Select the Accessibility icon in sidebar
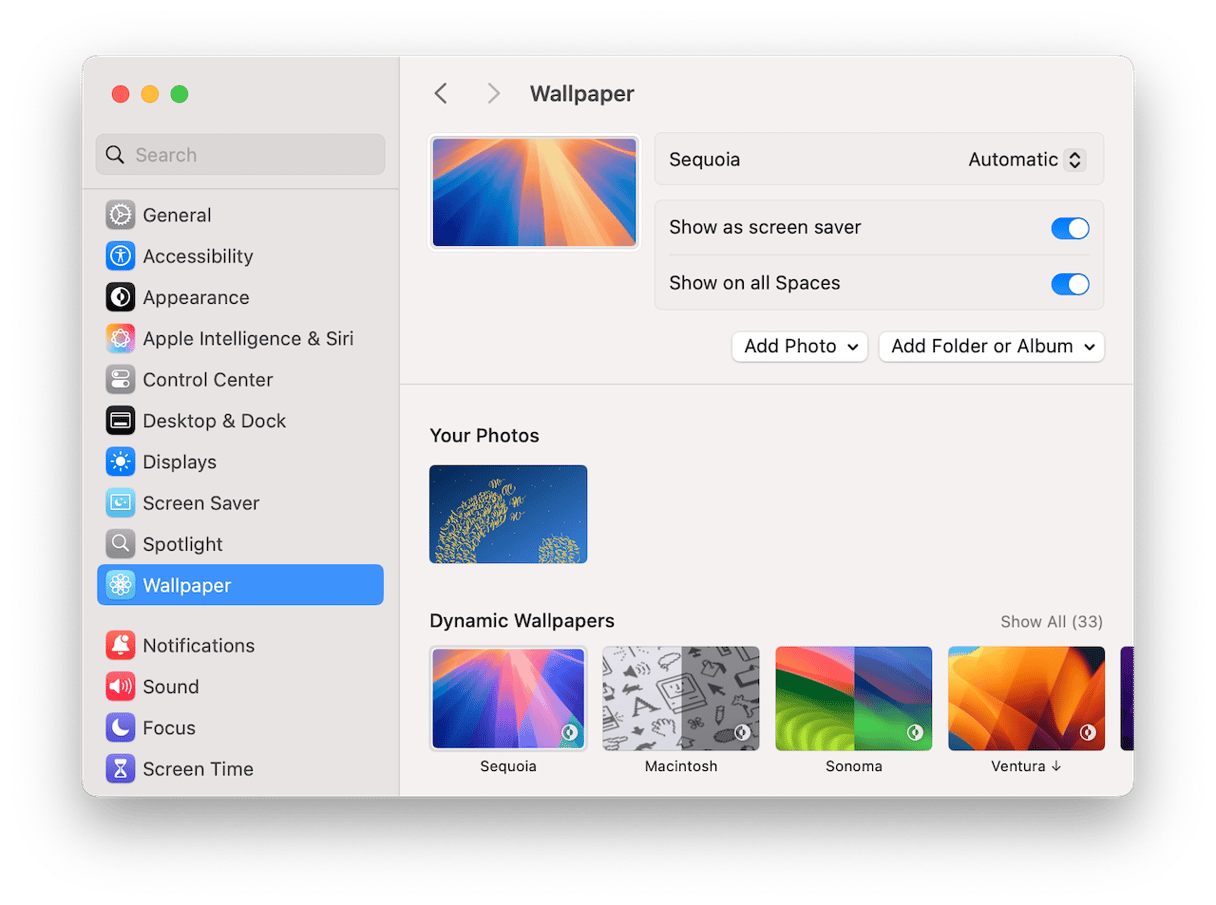 point(120,256)
